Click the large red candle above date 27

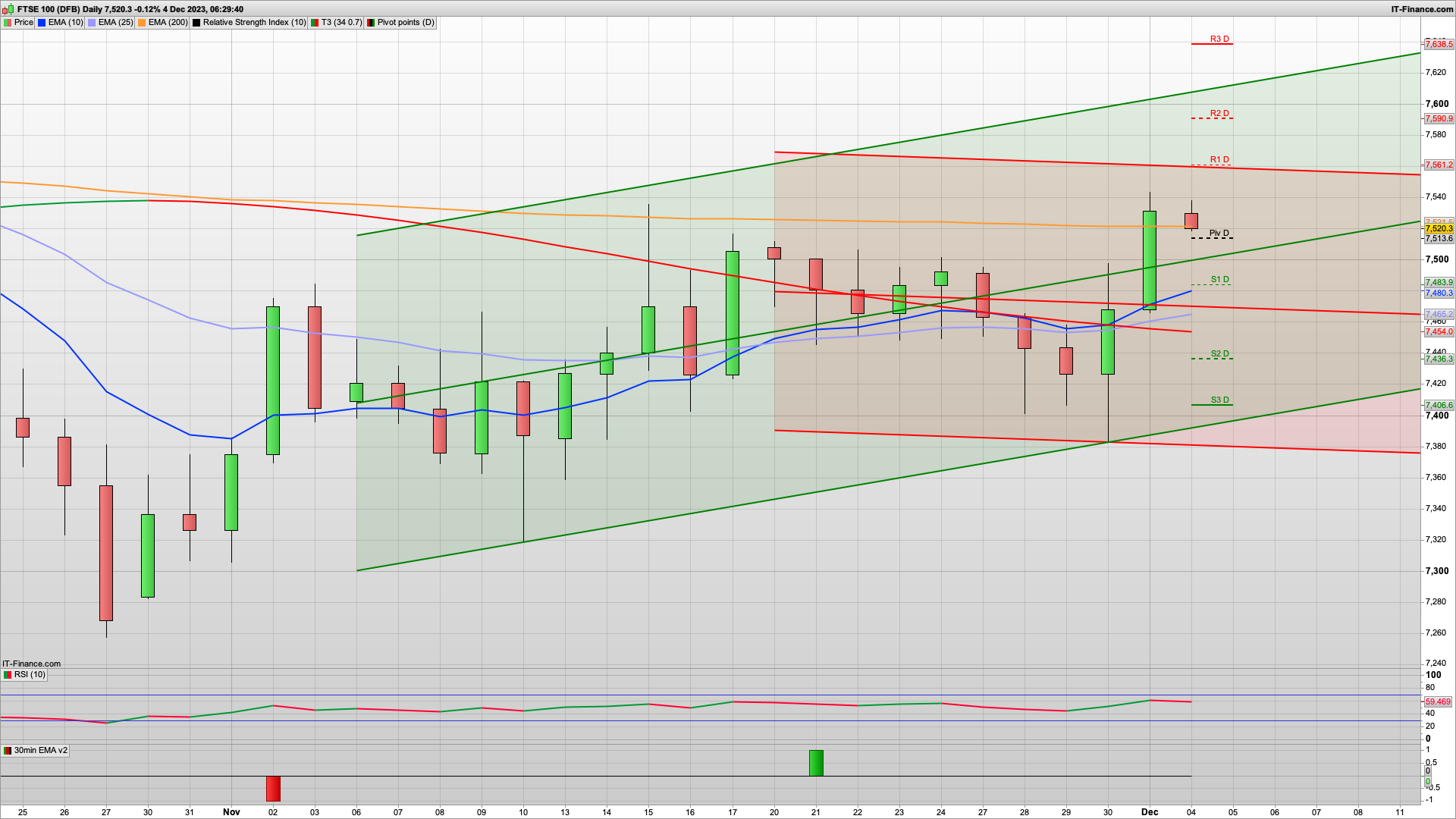click(106, 553)
